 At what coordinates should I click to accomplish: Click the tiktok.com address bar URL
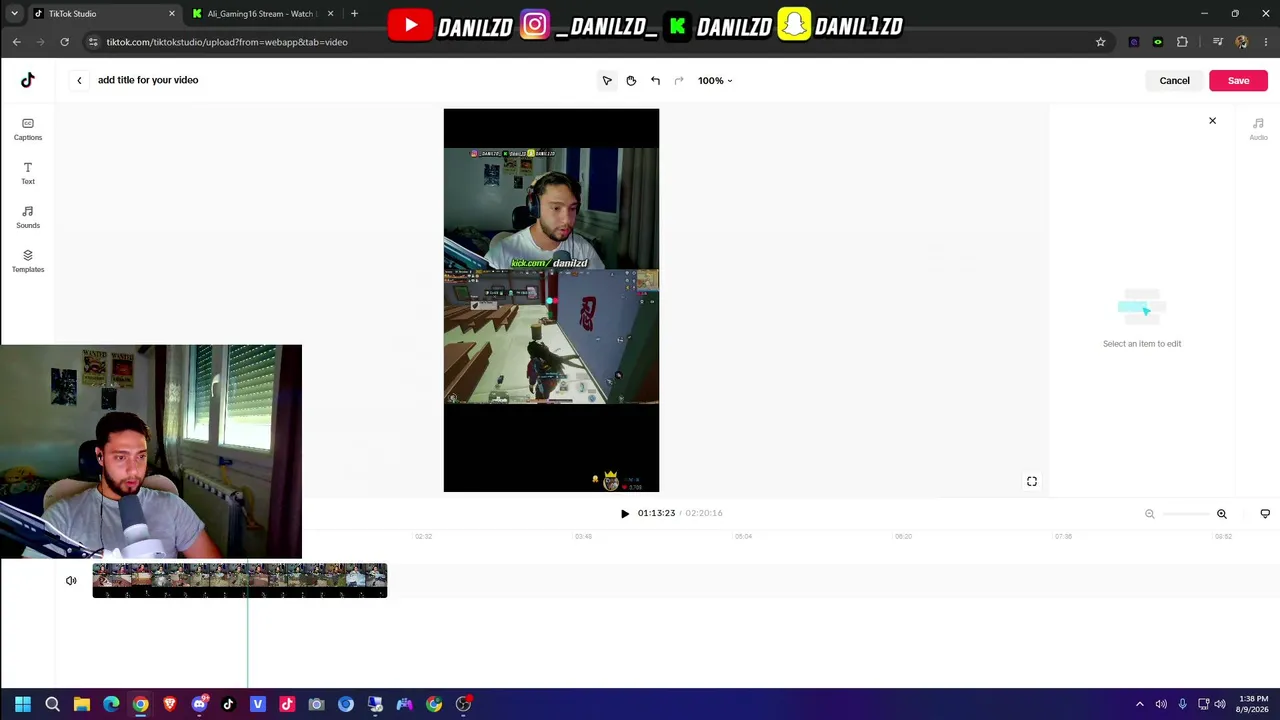(x=227, y=42)
